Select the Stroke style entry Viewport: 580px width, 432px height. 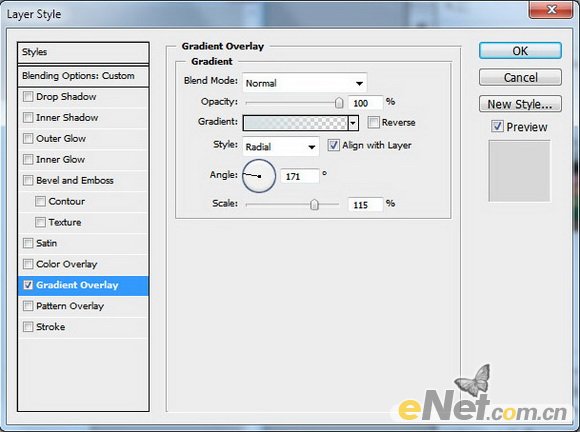tap(83, 327)
